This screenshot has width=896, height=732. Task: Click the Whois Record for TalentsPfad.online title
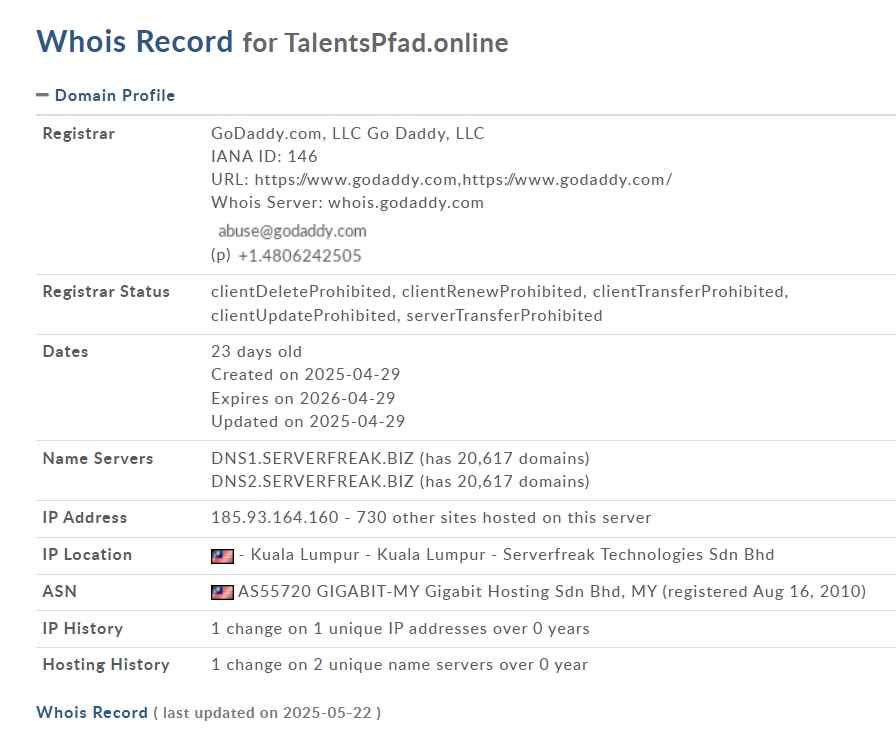pyautogui.click(x=273, y=42)
